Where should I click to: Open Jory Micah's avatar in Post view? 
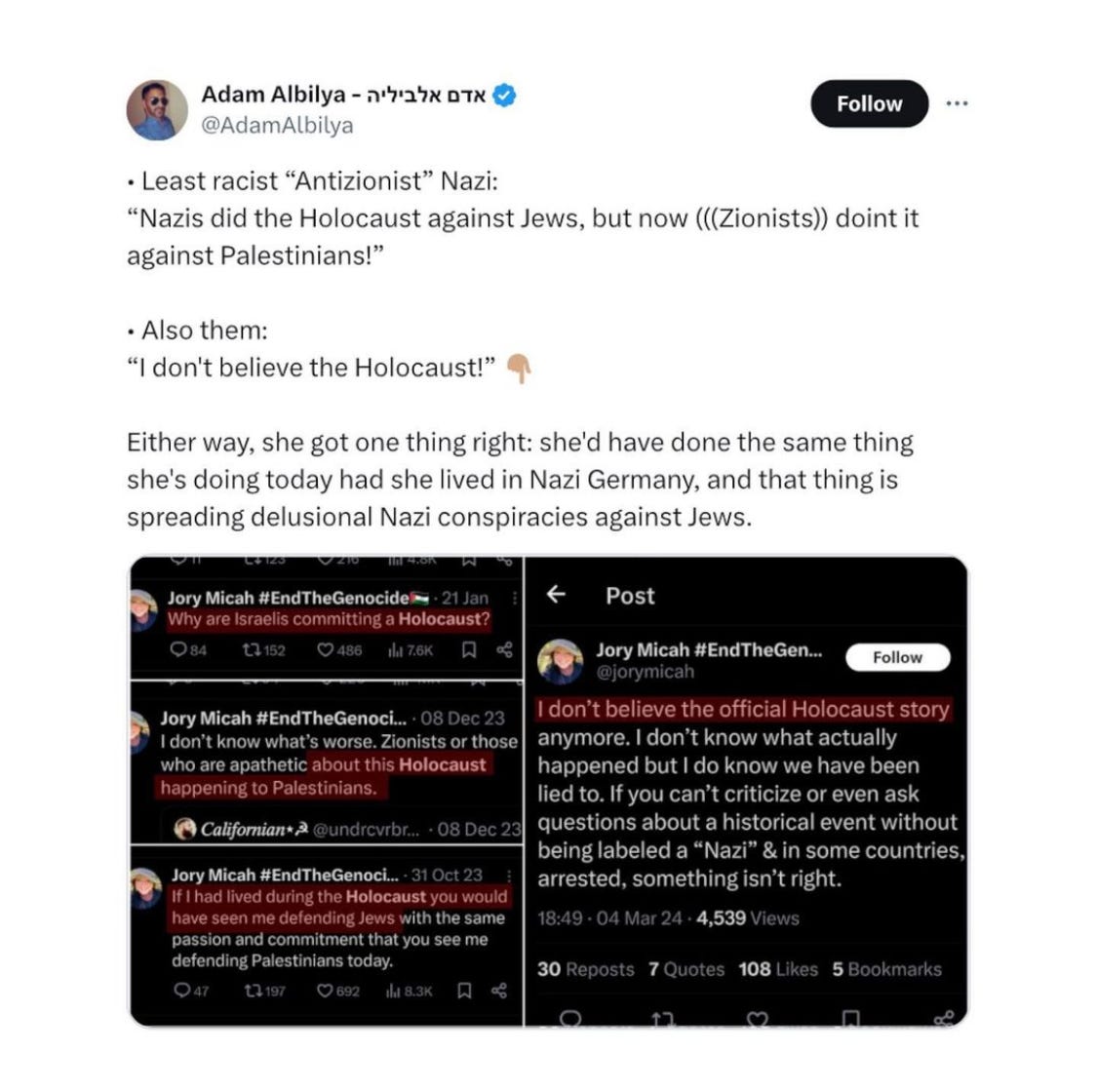pos(561,661)
